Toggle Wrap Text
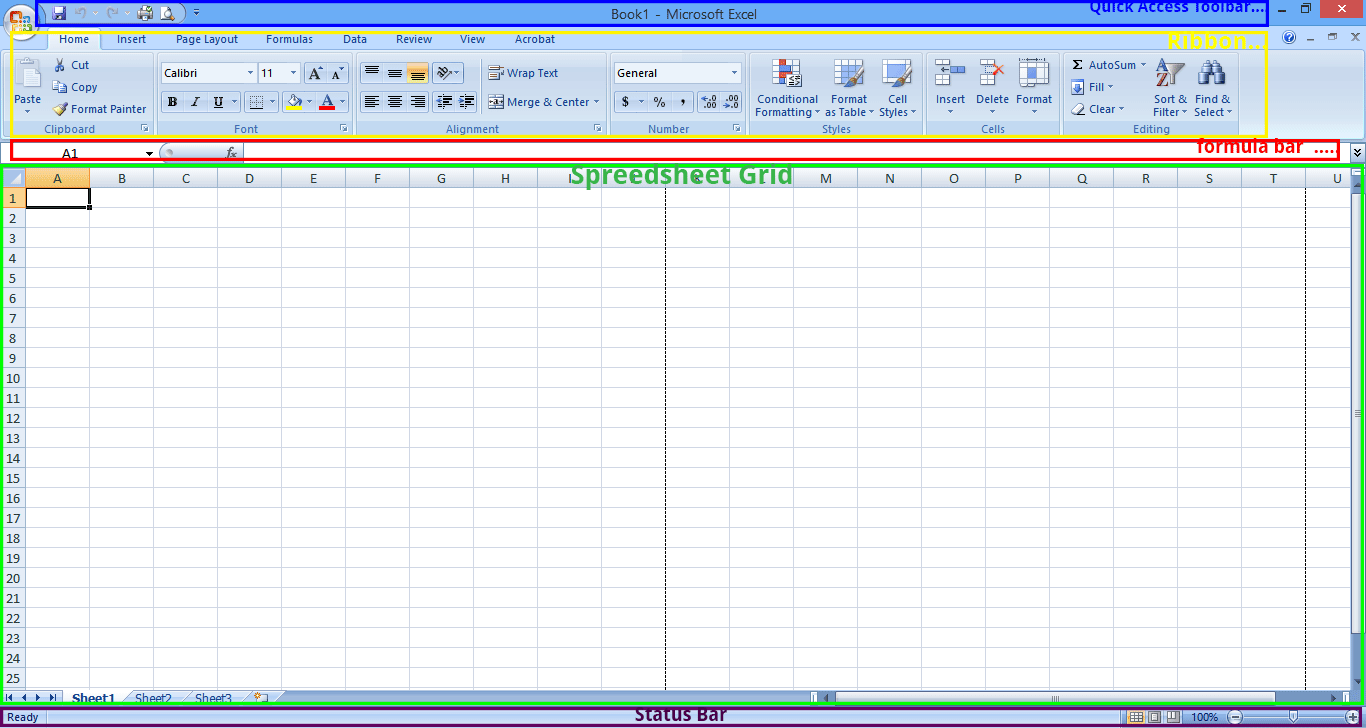 tap(523, 73)
